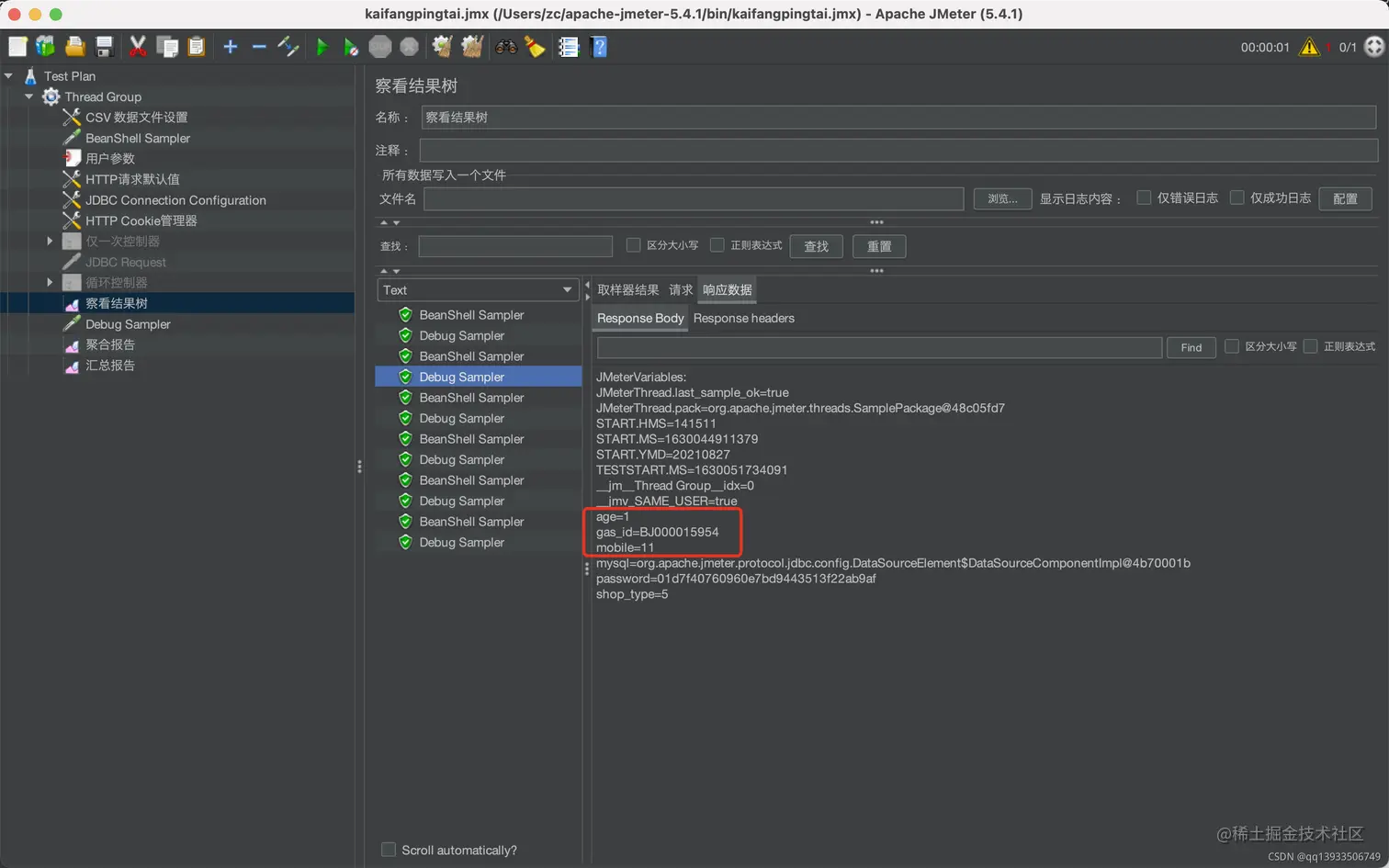
Task: Toggle 仅成功日志 checkbox
Action: coord(1237,197)
